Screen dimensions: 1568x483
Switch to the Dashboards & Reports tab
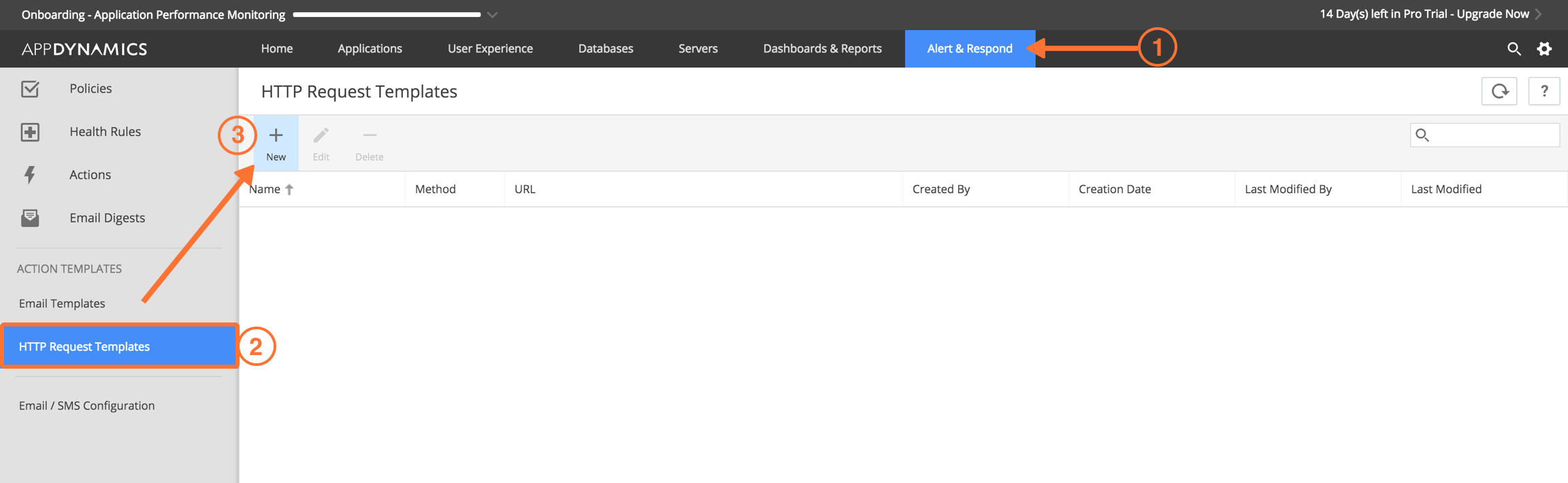click(x=822, y=48)
